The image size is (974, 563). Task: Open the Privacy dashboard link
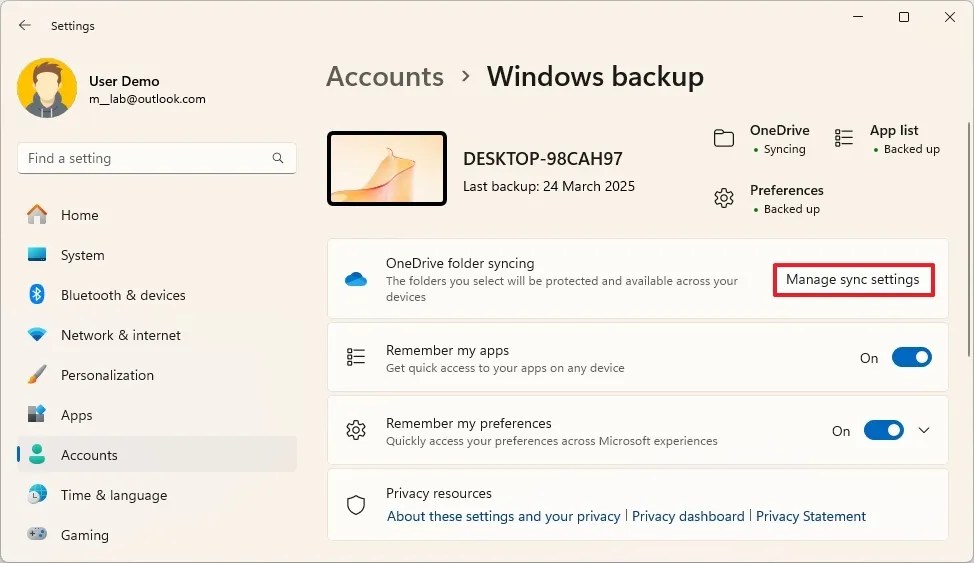pyautogui.click(x=688, y=516)
